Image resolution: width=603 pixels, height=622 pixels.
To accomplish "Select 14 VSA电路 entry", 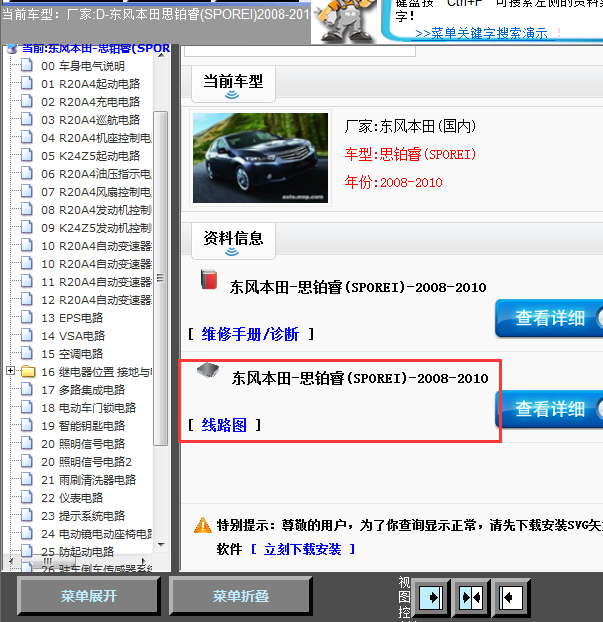I will (73, 336).
